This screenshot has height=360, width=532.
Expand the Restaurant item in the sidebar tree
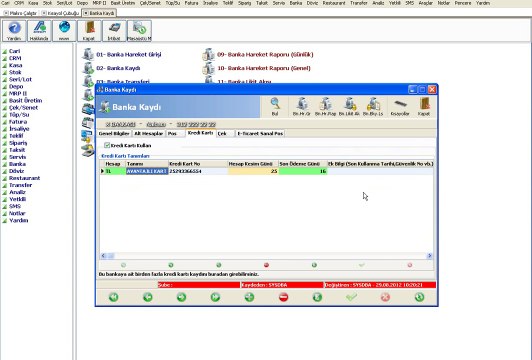[x=24, y=178]
